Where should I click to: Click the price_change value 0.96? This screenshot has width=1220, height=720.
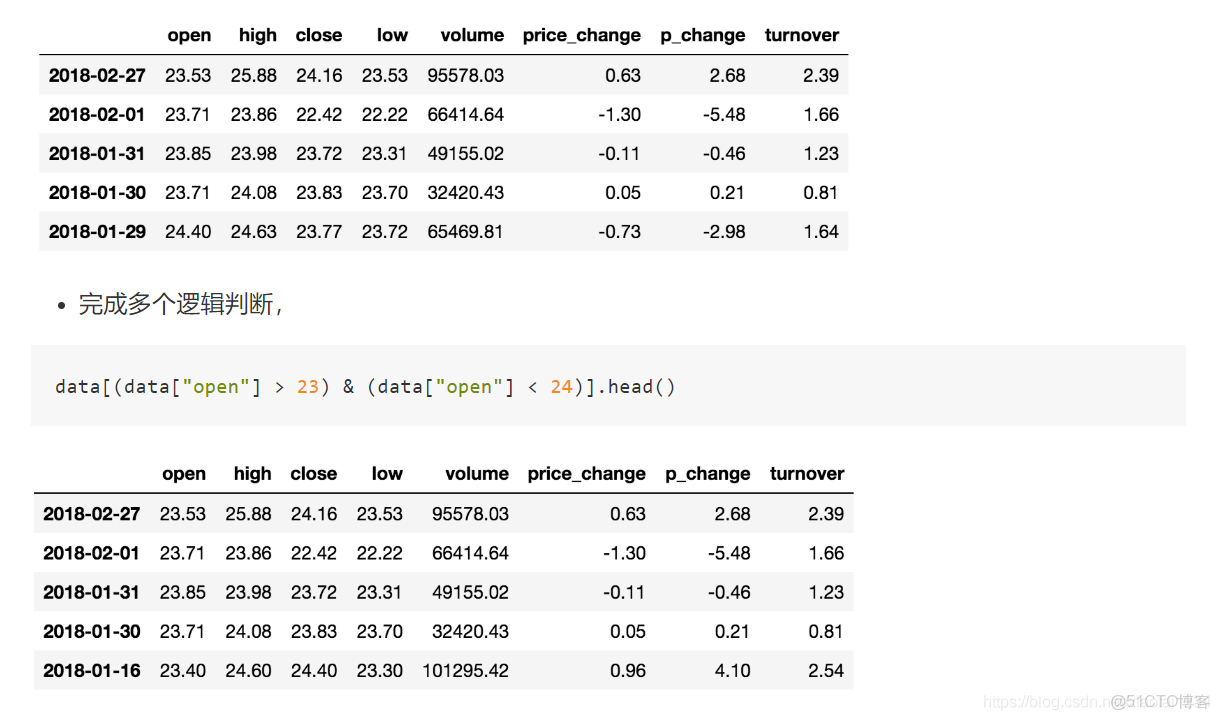point(627,671)
